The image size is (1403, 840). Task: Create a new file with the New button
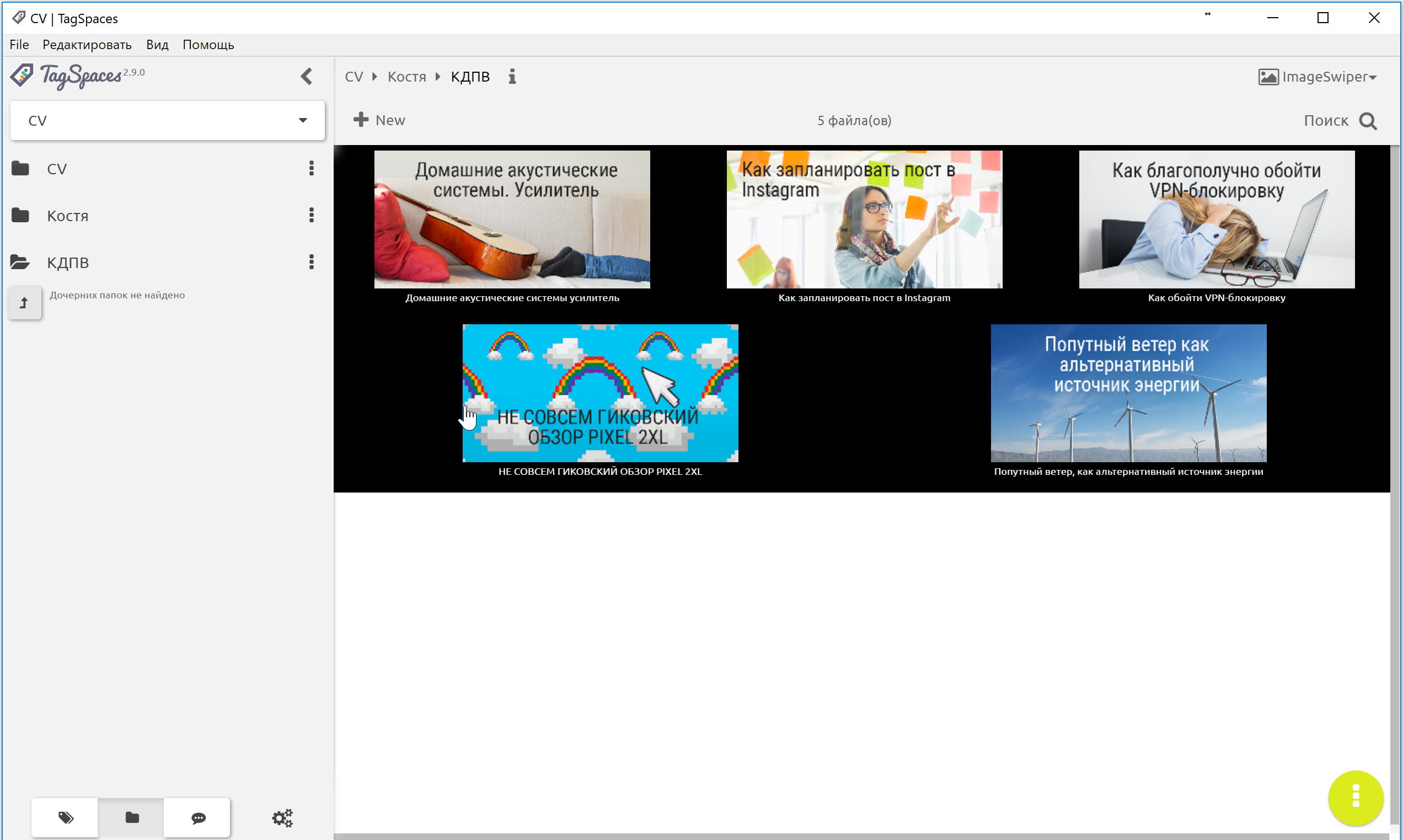[x=379, y=120]
